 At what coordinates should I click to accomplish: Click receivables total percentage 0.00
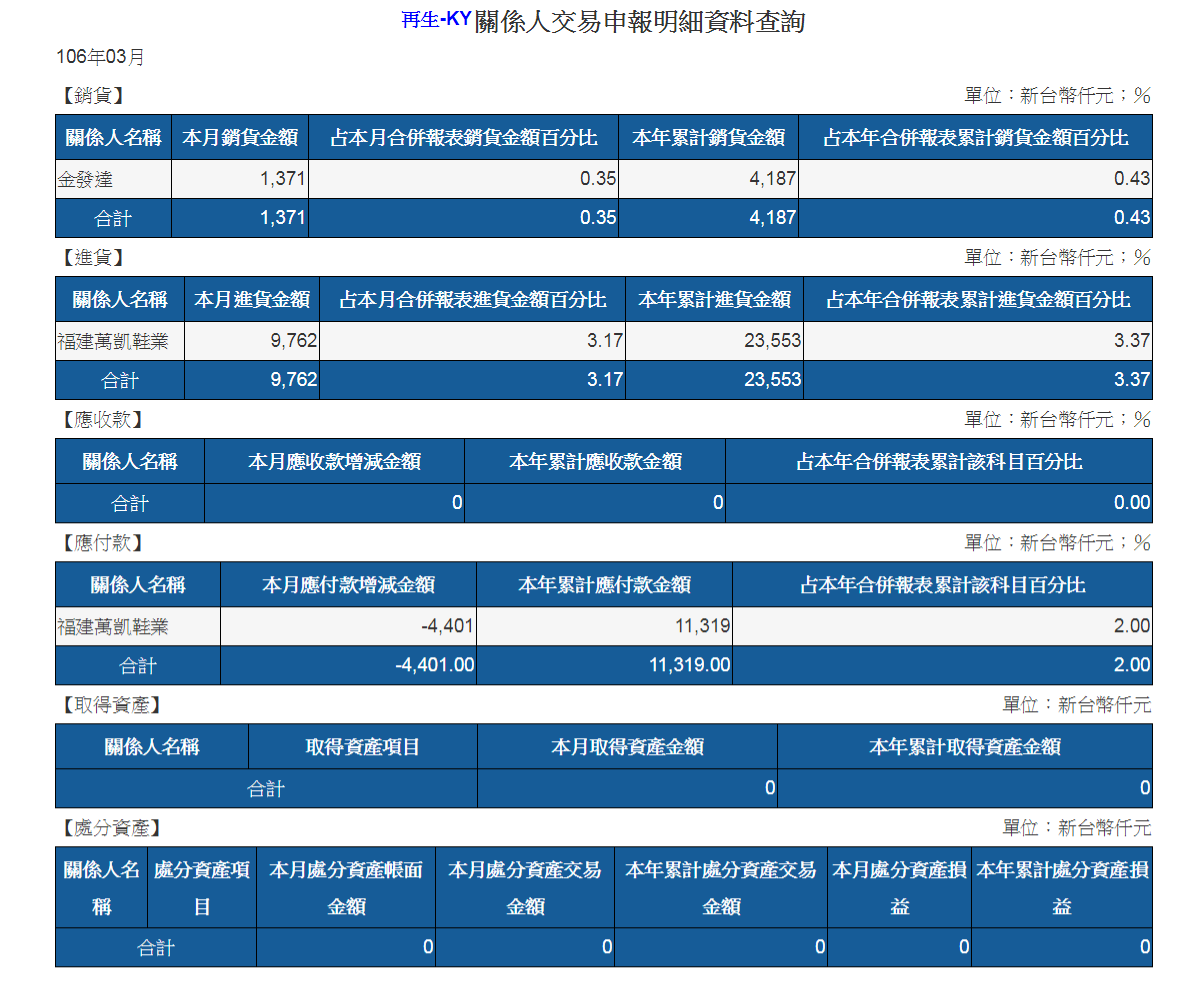coord(1131,503)
